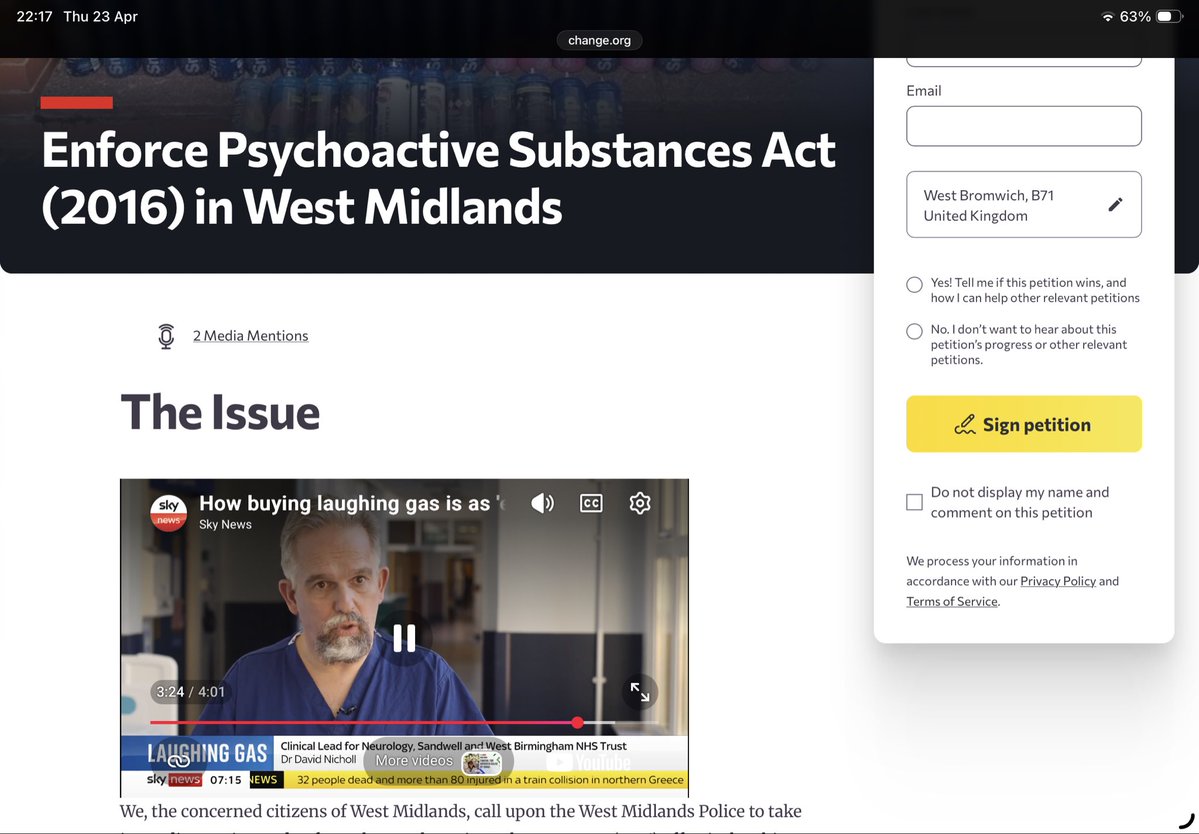Click the 'Sky News' channel name text
Screen dimensions: 1199x834
click(x=225, y=524)
